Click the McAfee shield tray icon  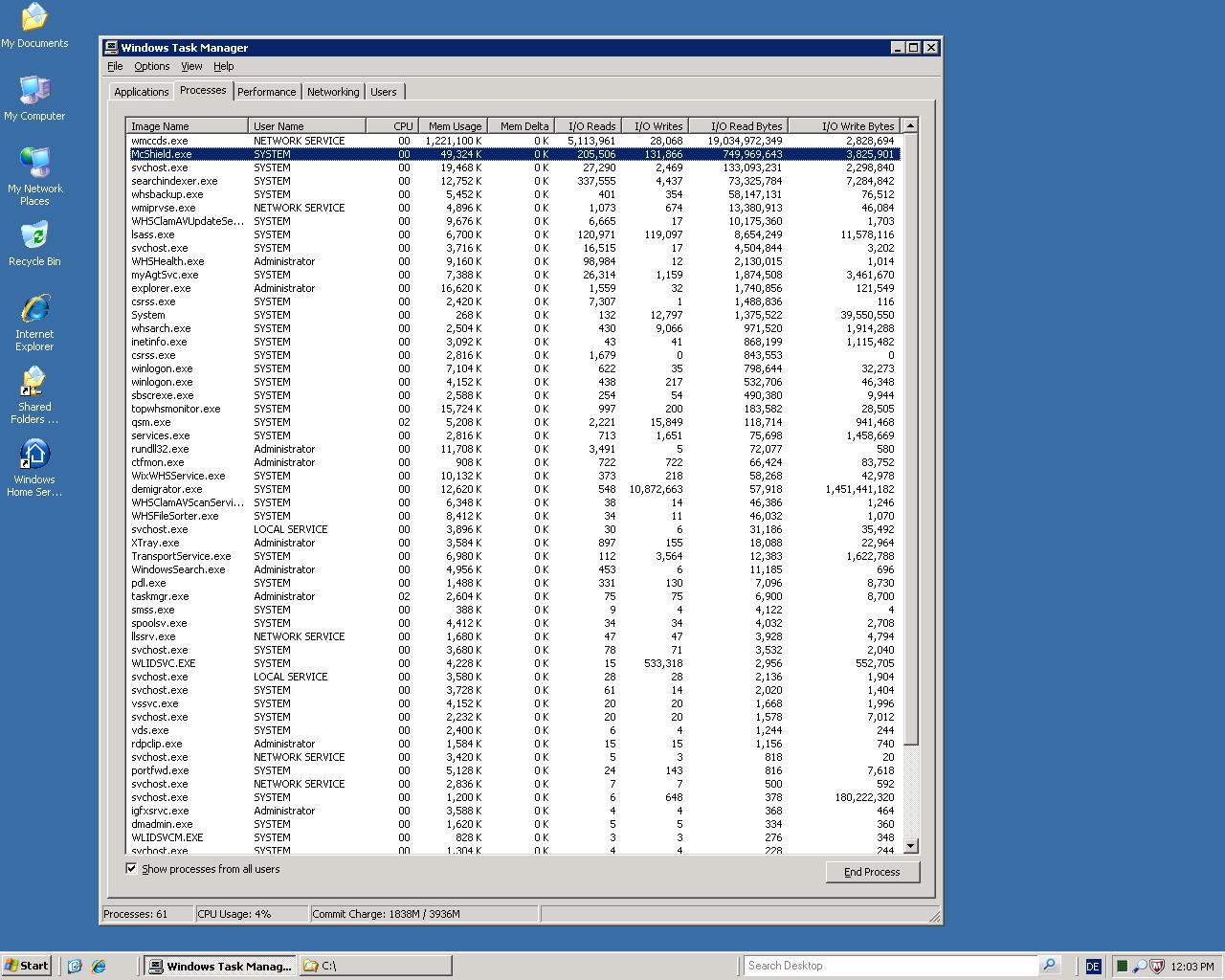(1156, 966)
